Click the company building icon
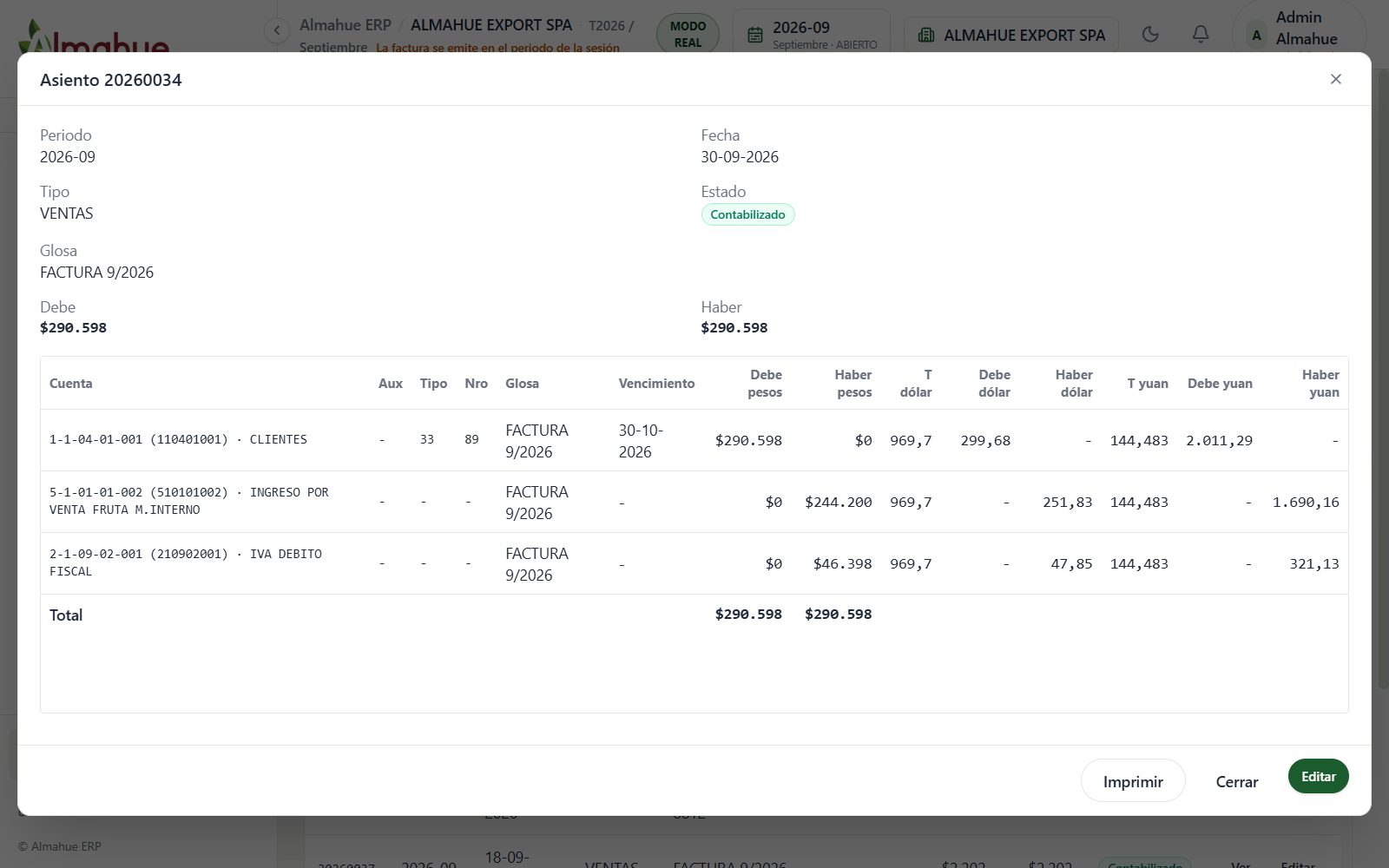Viewport: 1389px width, 868px height. [x=926, y=35]
